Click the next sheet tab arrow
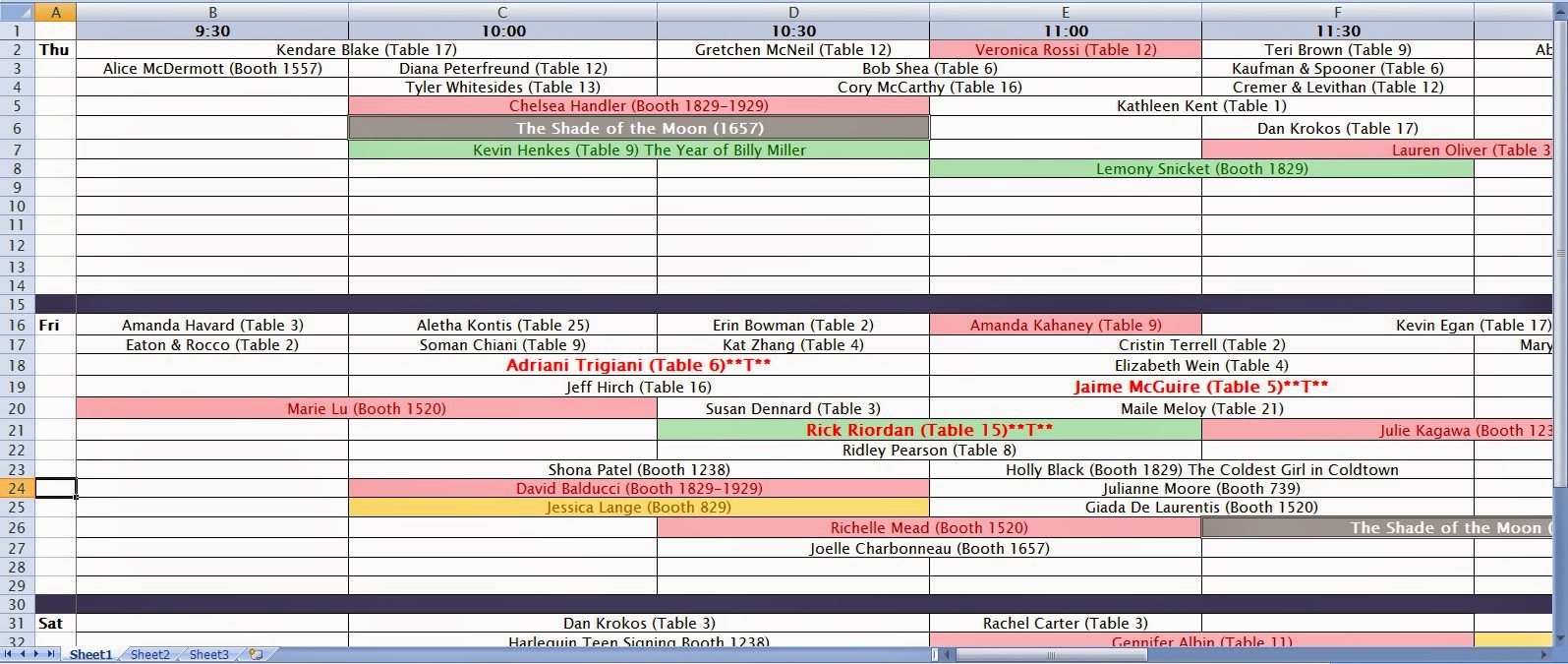 click(36, 654)
